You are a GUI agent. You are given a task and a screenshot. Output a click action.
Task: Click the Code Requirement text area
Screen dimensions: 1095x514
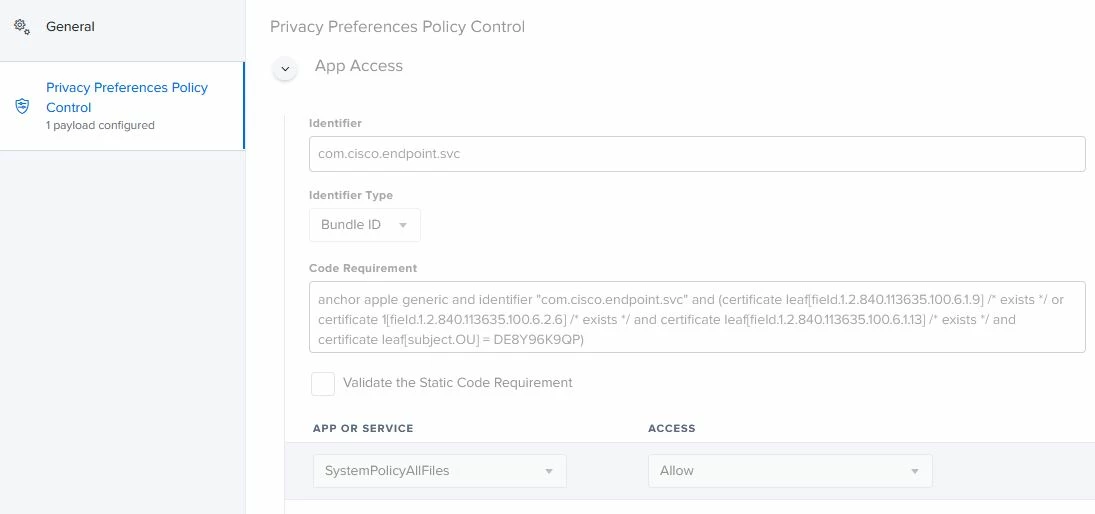[697, 316]
